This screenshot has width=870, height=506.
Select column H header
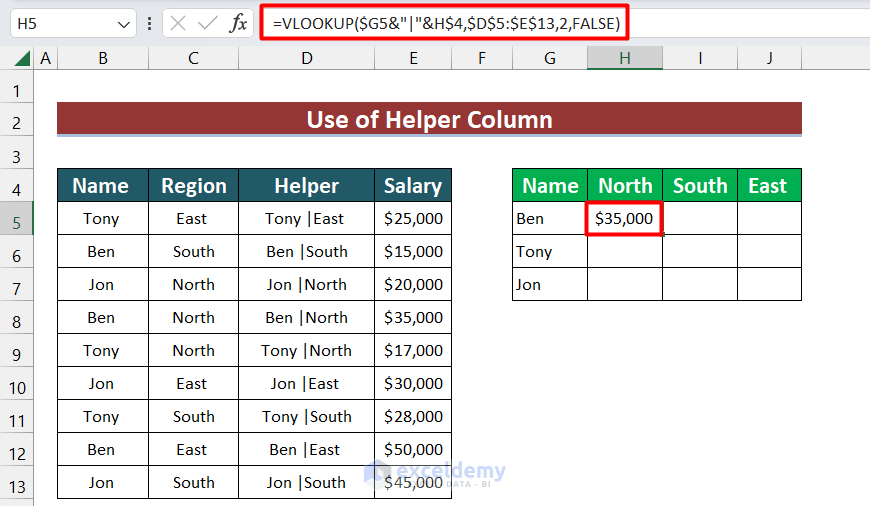[625, 58]
